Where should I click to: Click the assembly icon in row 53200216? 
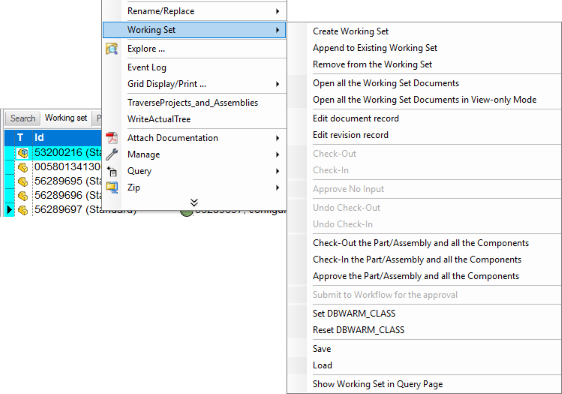[23, 153]
